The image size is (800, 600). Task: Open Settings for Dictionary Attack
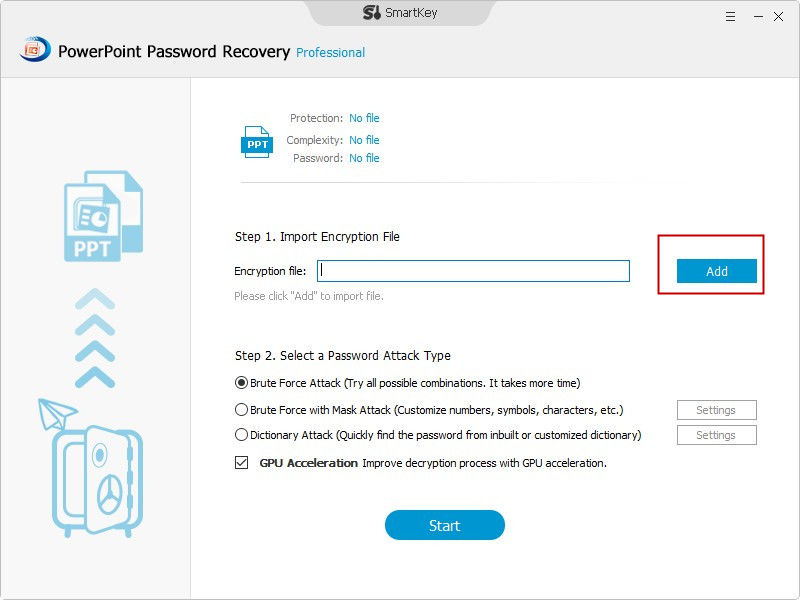[716, 435]
